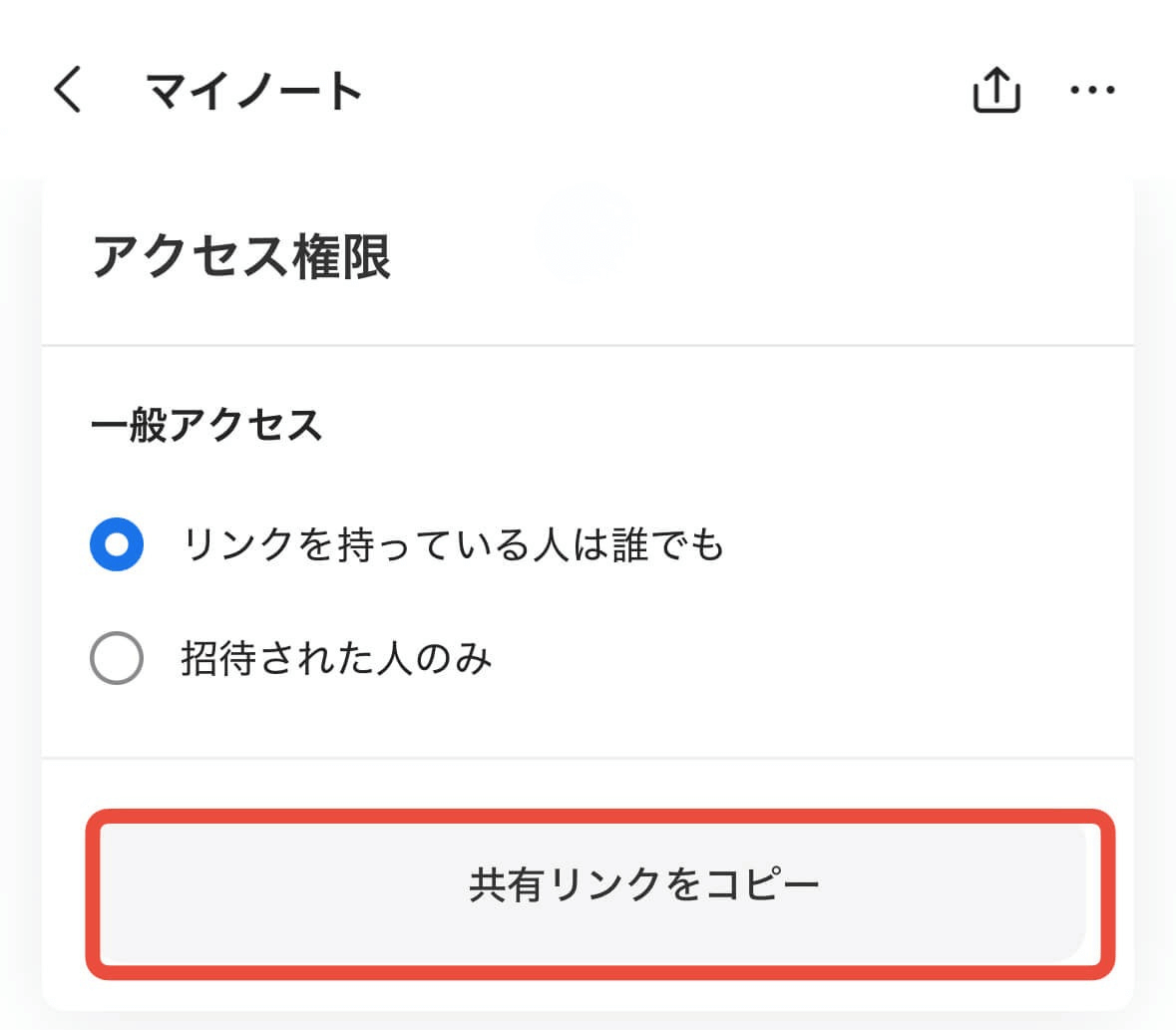Click the empty unselected radio circle

pos(117,658)
